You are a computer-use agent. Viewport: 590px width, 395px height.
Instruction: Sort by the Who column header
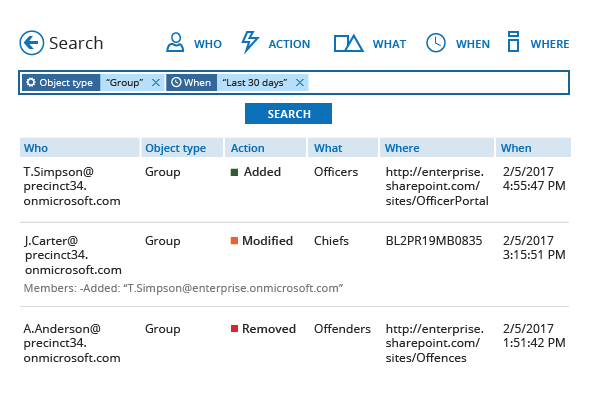click(x=79, y=148)
